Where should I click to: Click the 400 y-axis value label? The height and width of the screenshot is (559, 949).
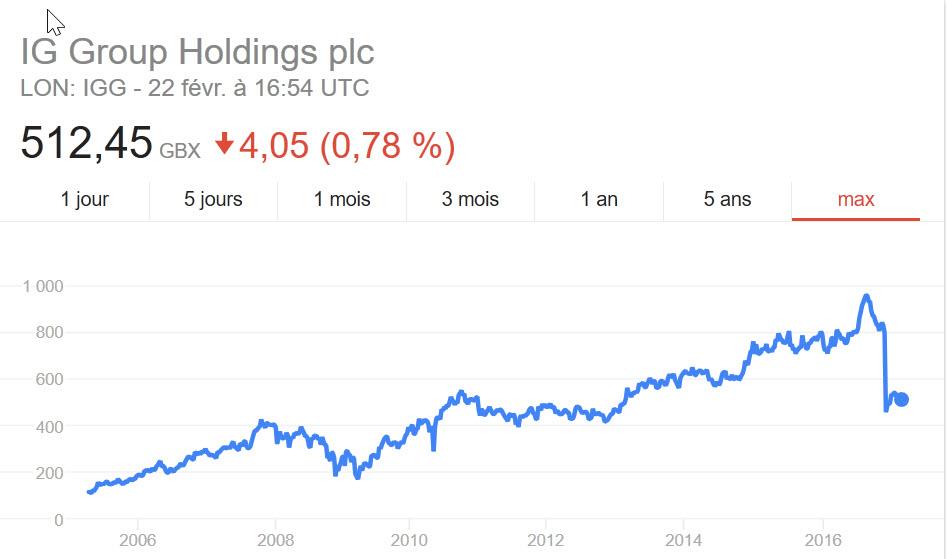[x=49, y=427]
